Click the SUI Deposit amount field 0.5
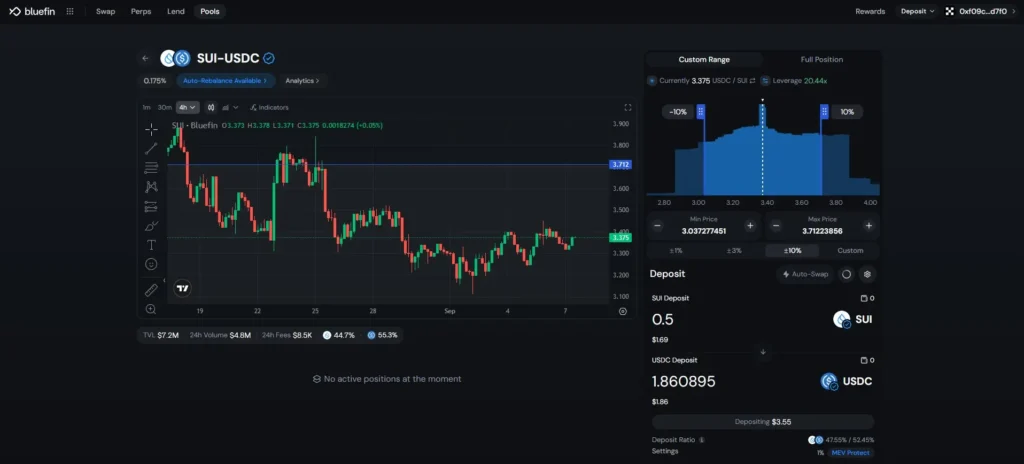 (663, 320)
